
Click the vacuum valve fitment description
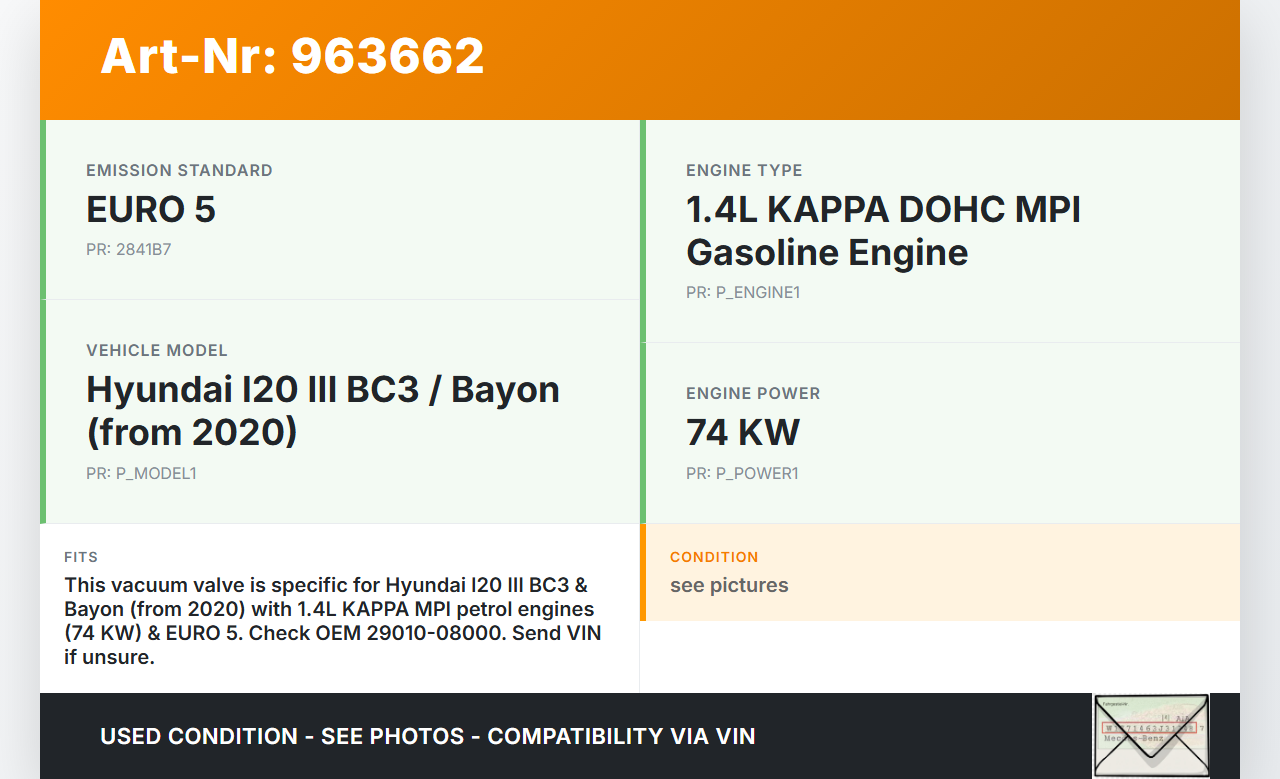coord(333,620)
